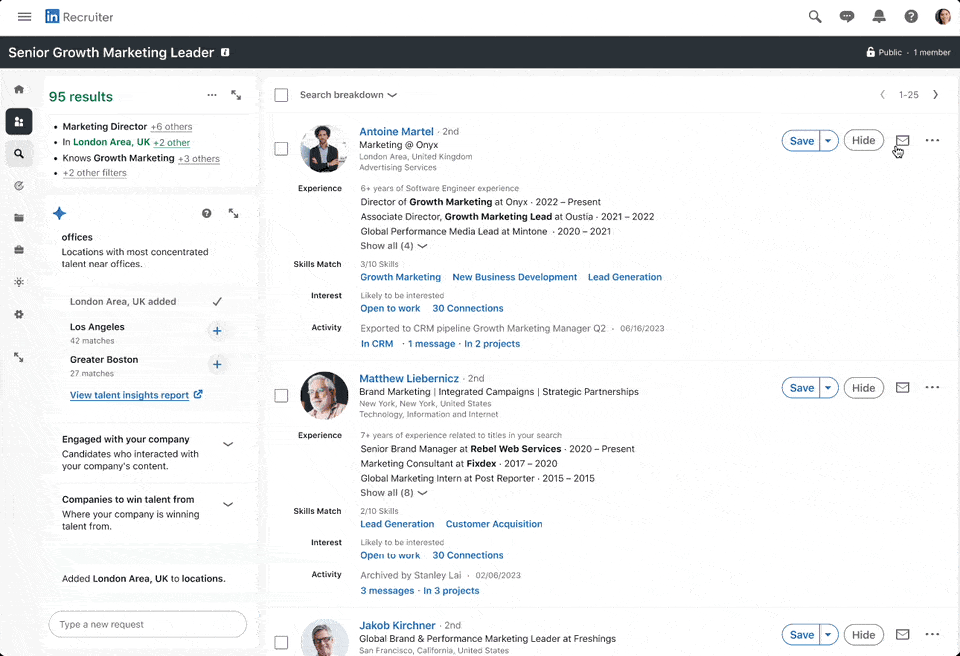Select the search icon in the left sidebar
The width and height of the screenshot is (960, 656).
(x=18, y=153)
